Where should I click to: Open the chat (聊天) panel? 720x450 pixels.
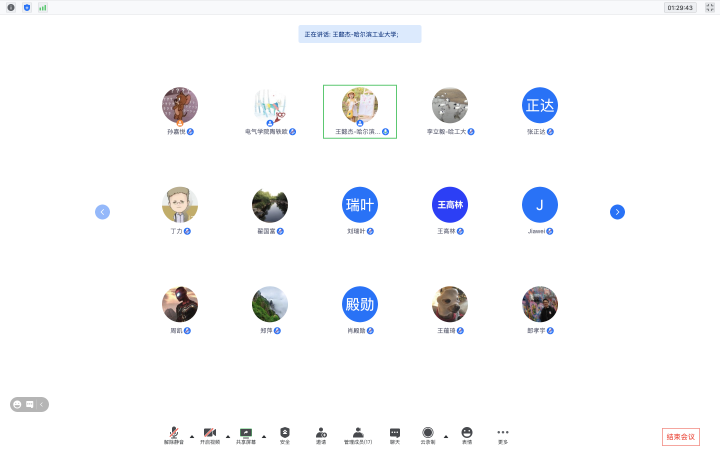point(395,434)
